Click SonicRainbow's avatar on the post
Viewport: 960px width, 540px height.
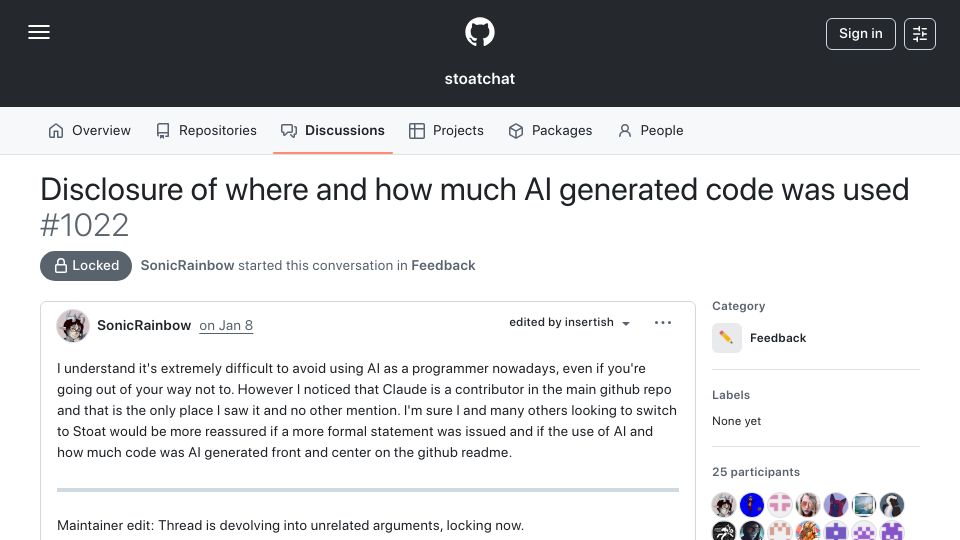coord(73,325)
